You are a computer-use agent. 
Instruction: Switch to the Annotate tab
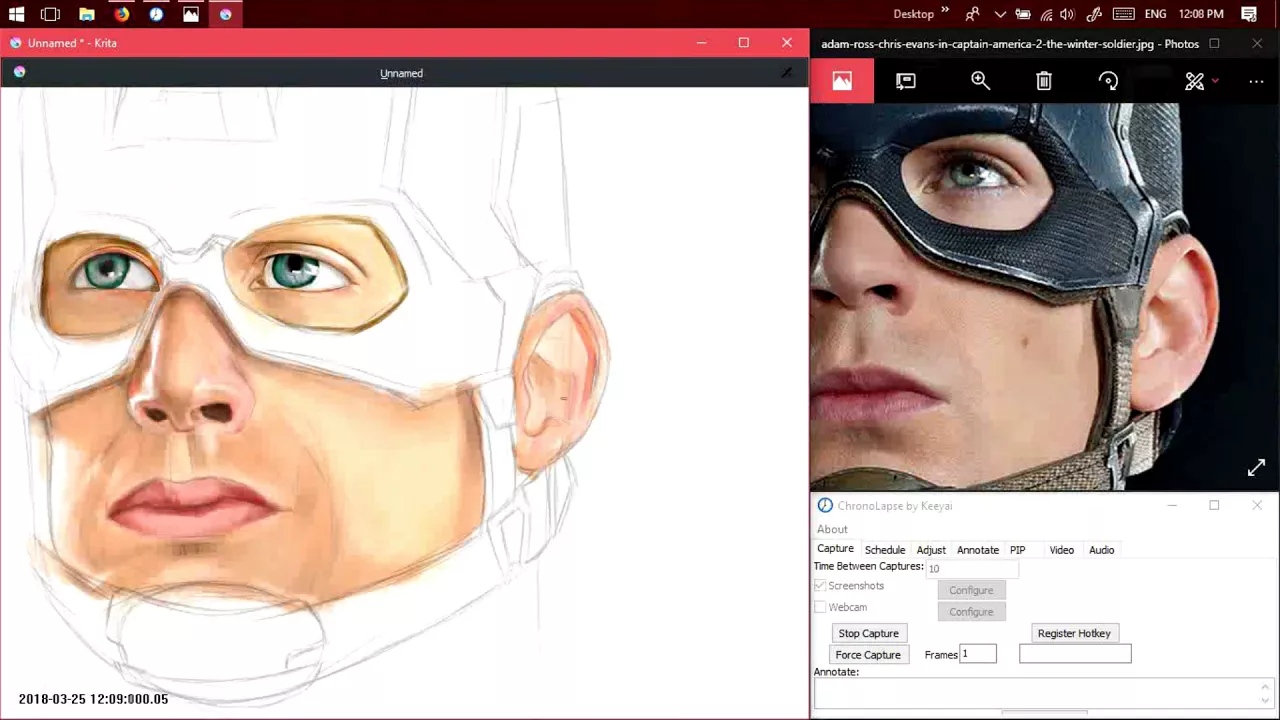pos(978,550)
